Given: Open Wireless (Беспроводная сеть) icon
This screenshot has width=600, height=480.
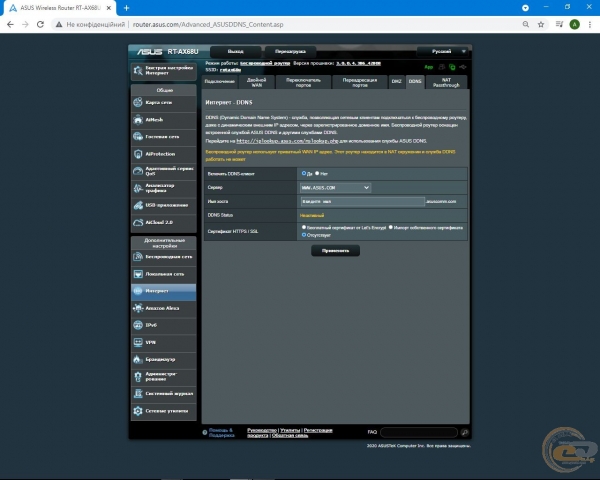Looking at the screenshot, I should tap(138, 257).
